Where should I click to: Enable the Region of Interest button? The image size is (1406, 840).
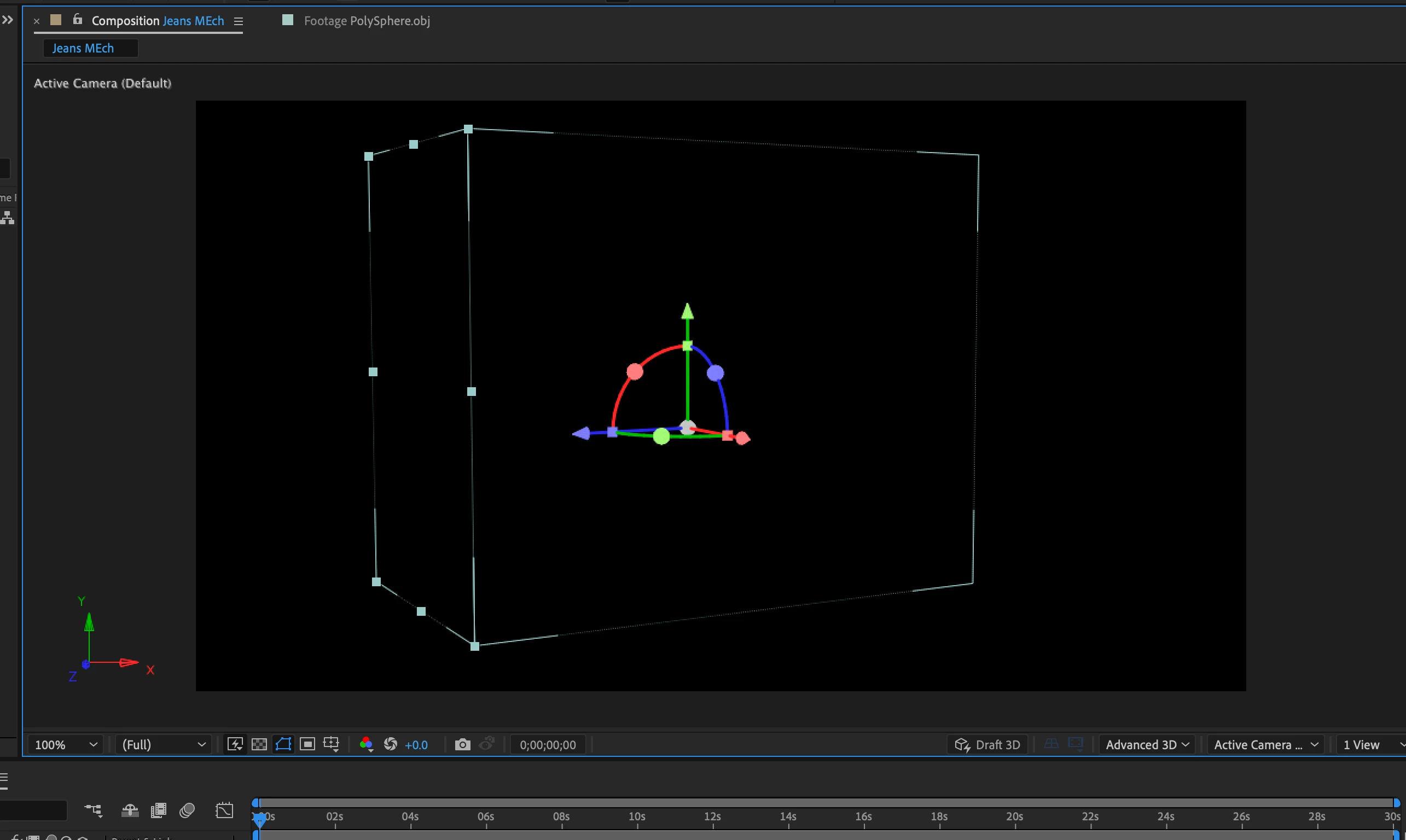307,744
